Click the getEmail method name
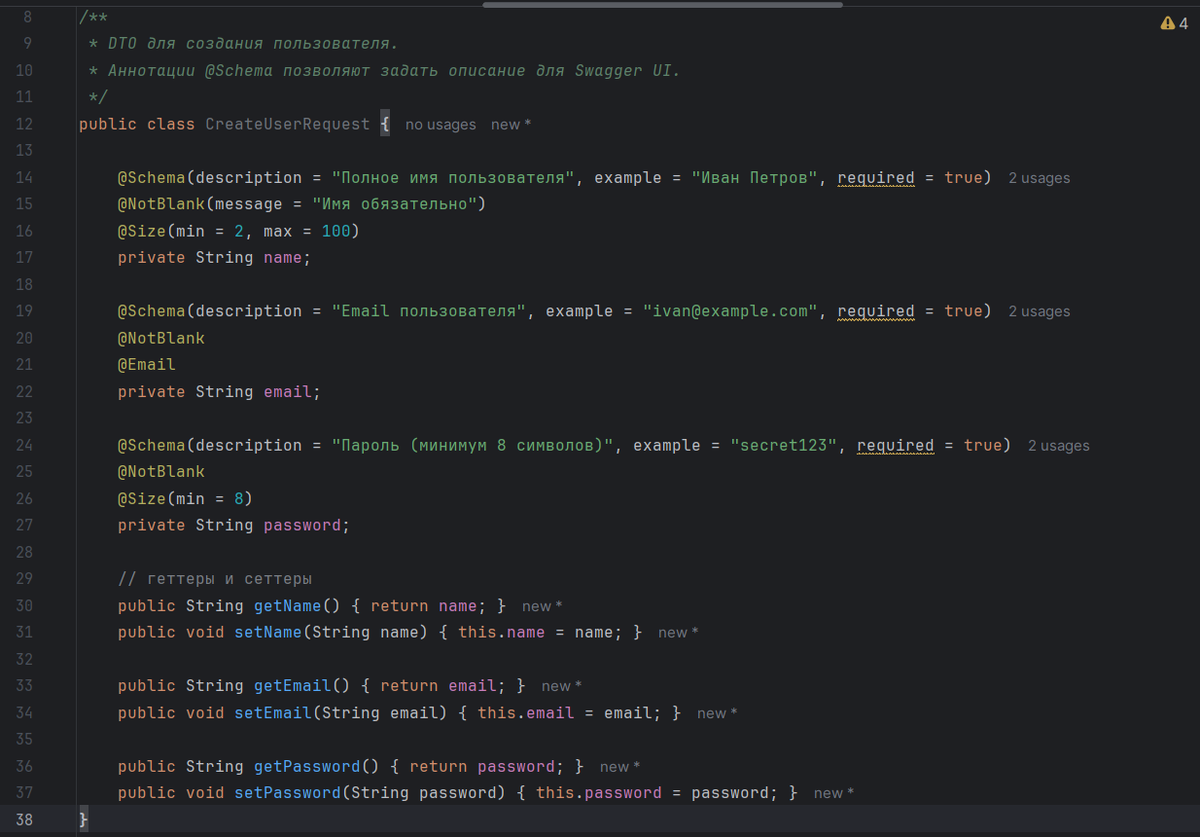Viewport: 1200px width, 837px height. 293,686
